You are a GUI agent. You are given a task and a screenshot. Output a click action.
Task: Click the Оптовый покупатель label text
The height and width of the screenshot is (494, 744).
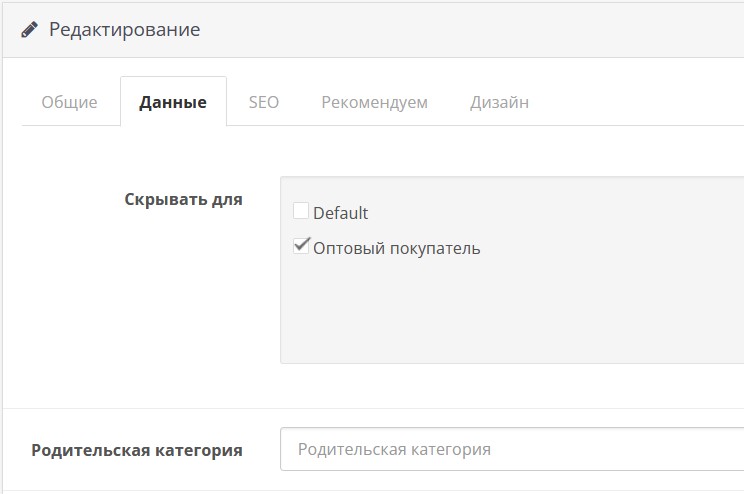coord(397,248)
